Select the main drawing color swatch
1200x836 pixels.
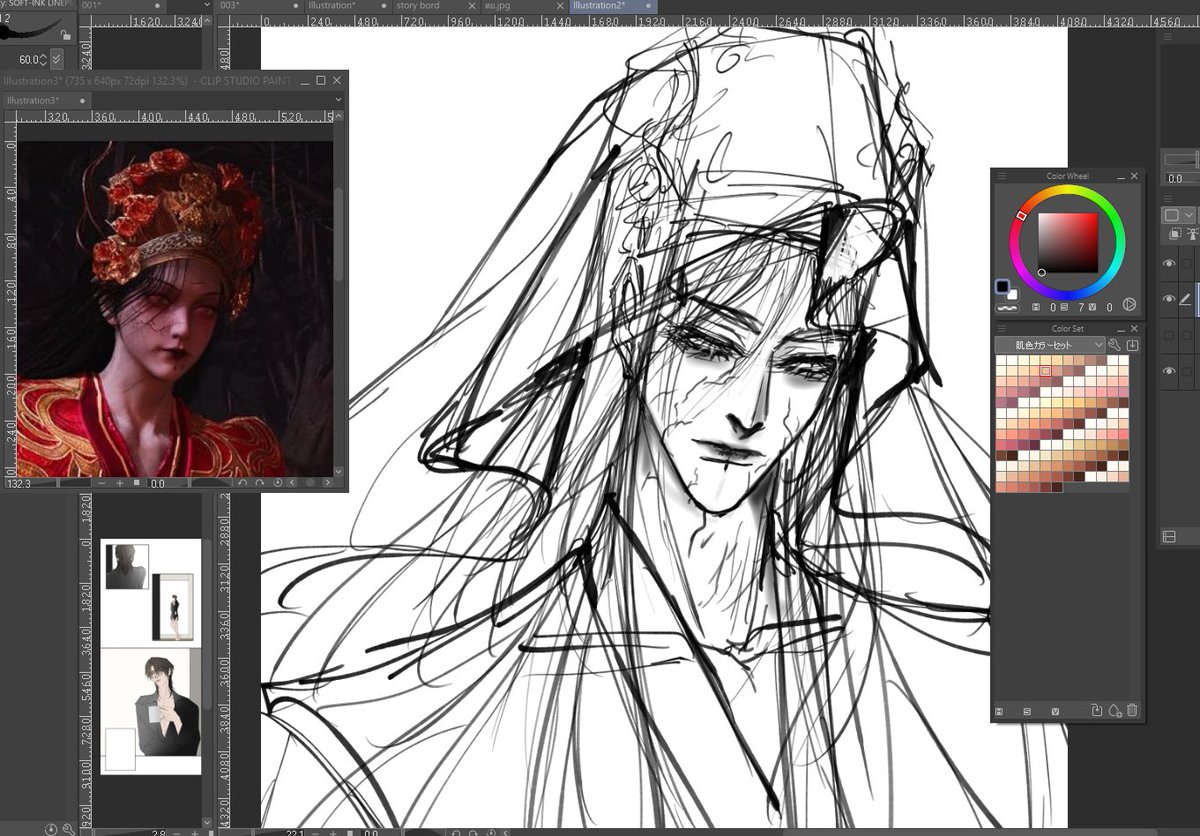tap(1002, 287)
